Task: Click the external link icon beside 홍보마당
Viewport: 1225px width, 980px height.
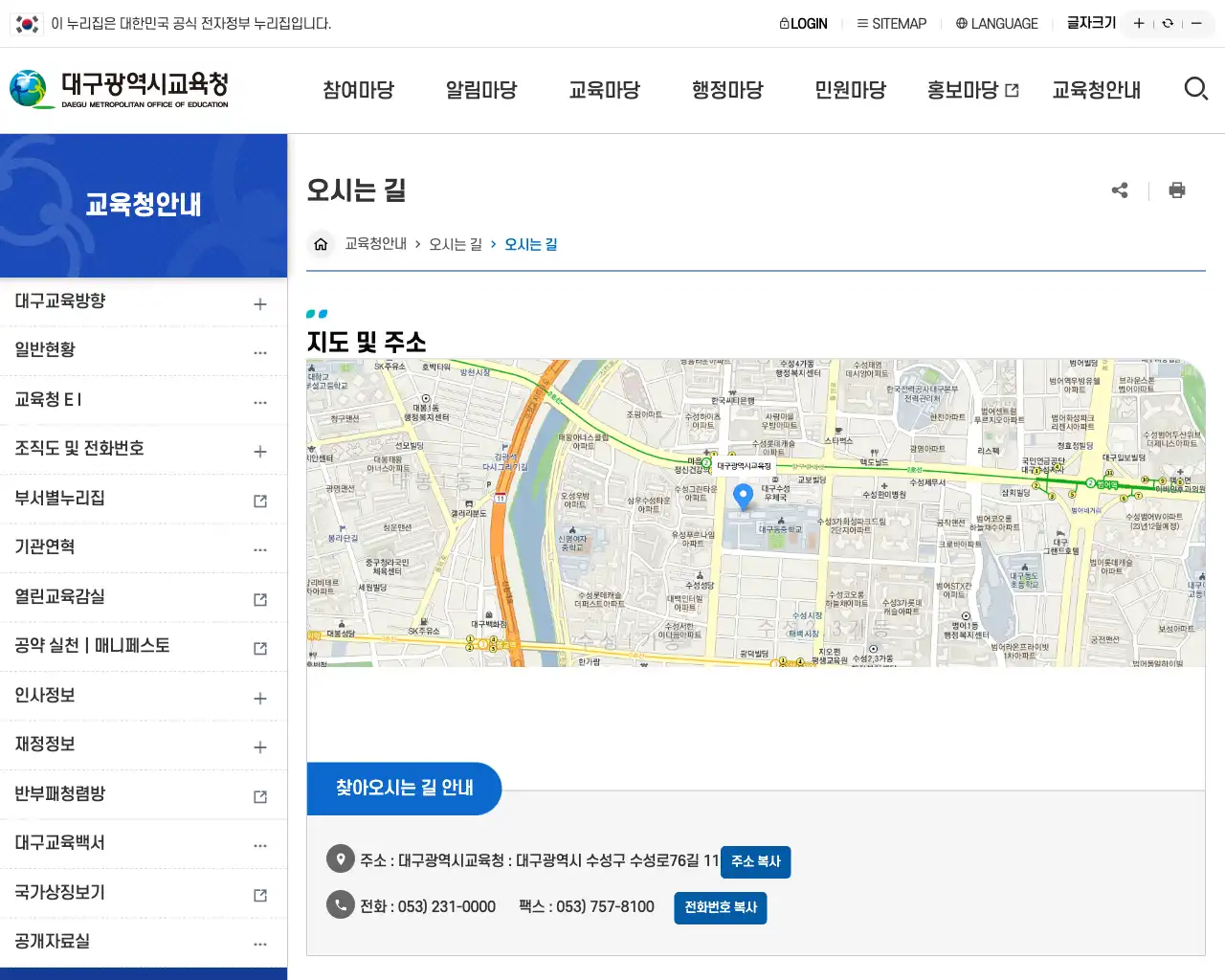Action: [x=1013, y=89]
